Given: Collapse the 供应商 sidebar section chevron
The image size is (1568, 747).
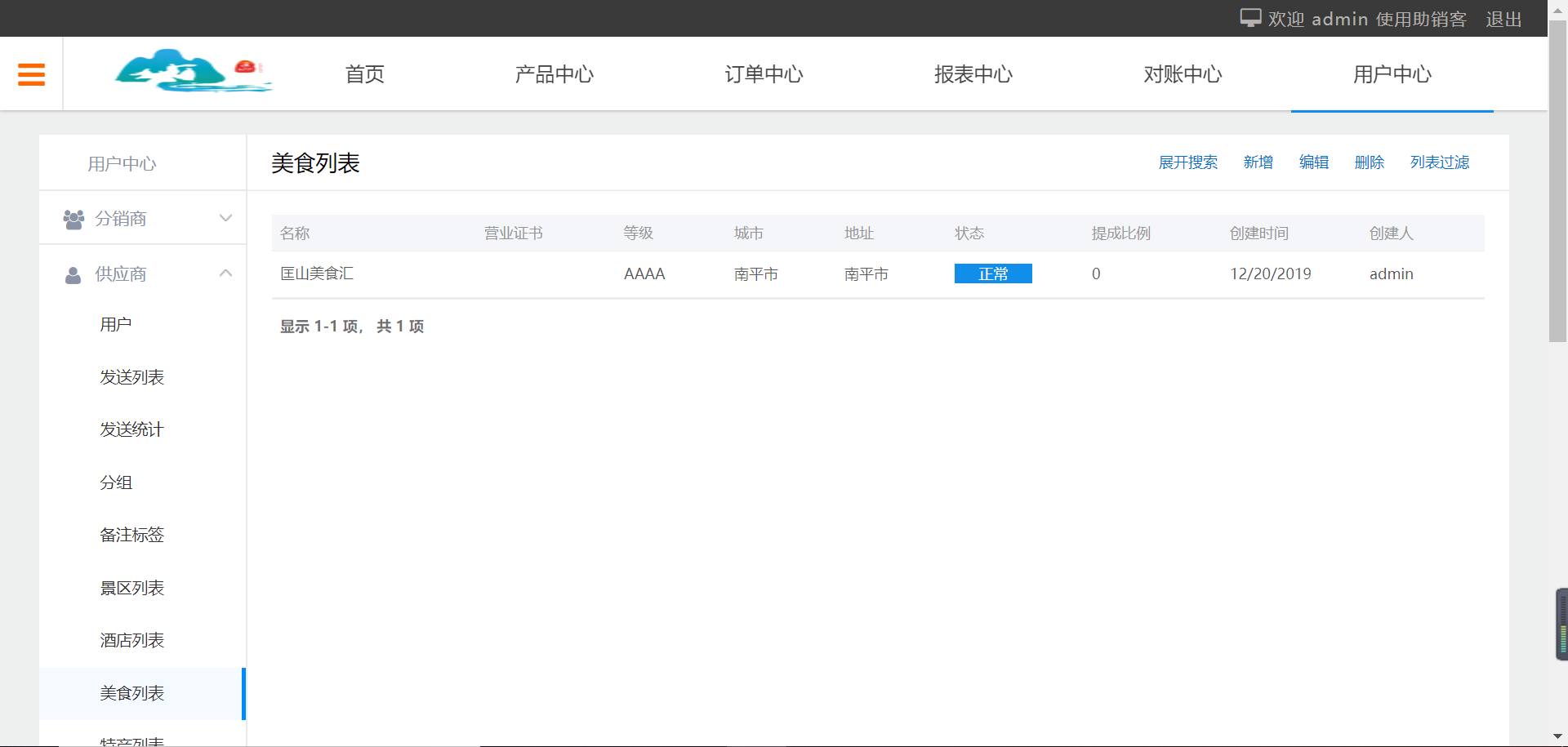Looking at the screenshot, I should [226, 273].
